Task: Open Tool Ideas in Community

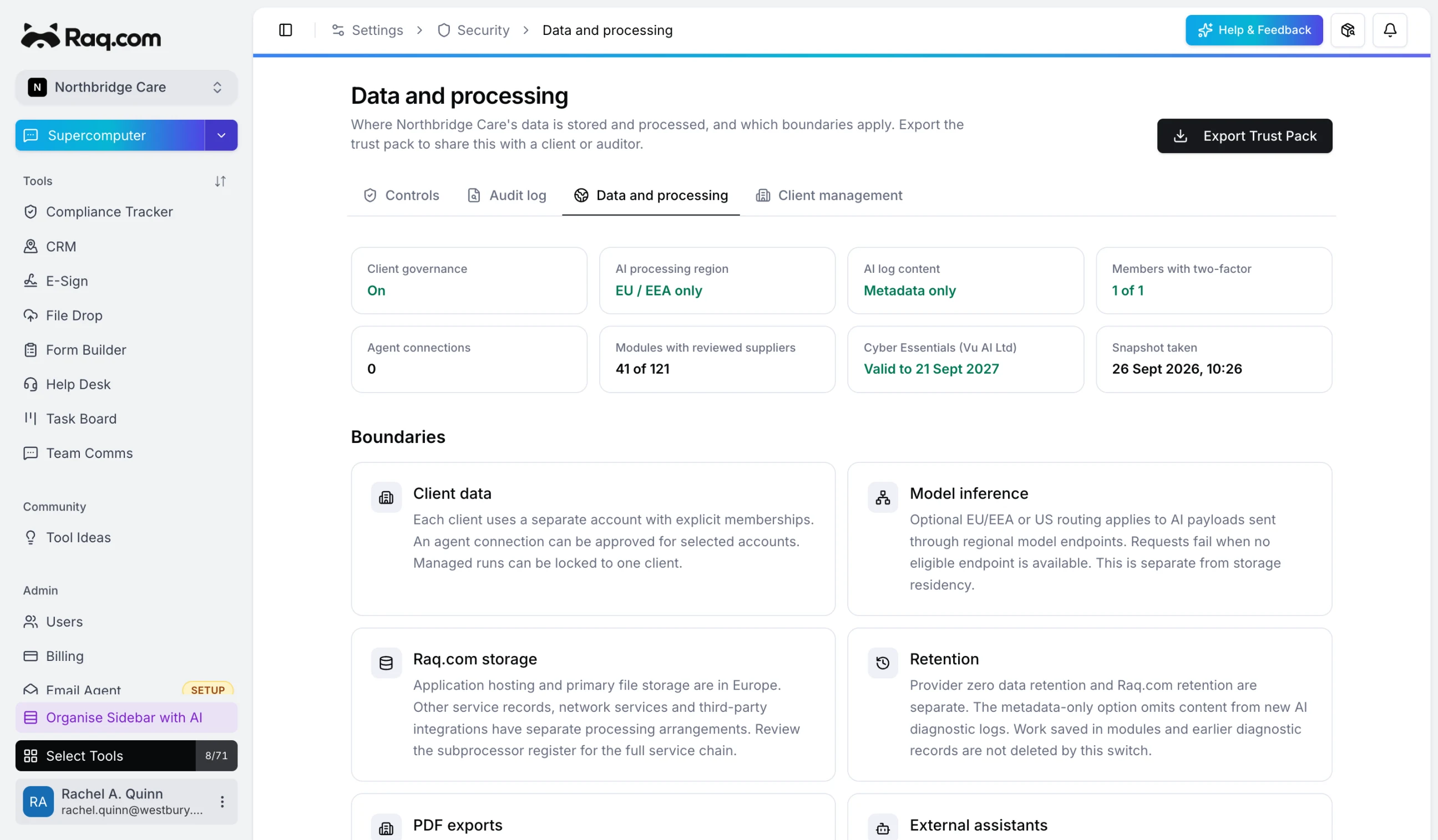Action: coord(126,537)
